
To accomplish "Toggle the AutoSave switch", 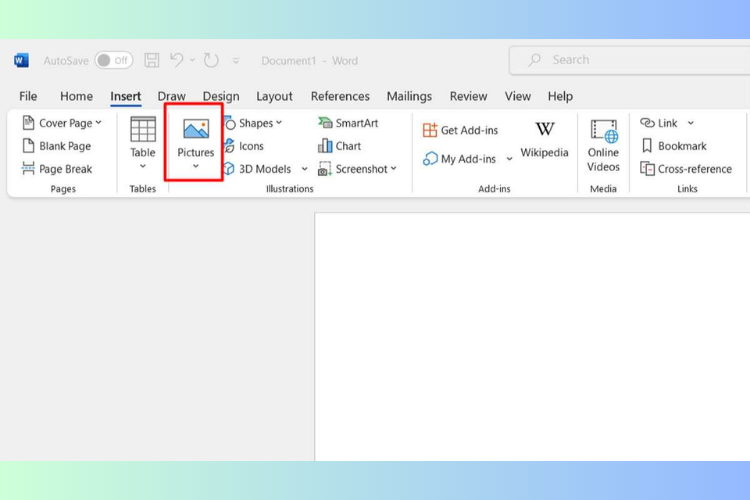I will click(114, 60).
